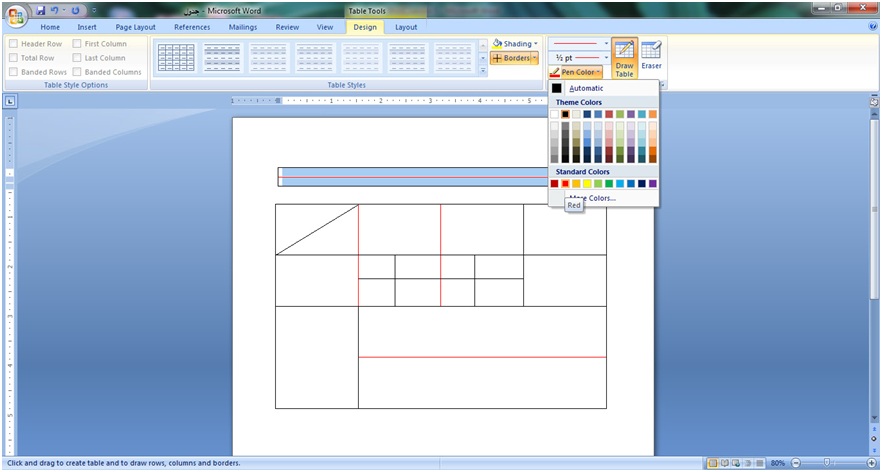
Task: Toggle the Header Row checkbox
Action: (13, 43)
